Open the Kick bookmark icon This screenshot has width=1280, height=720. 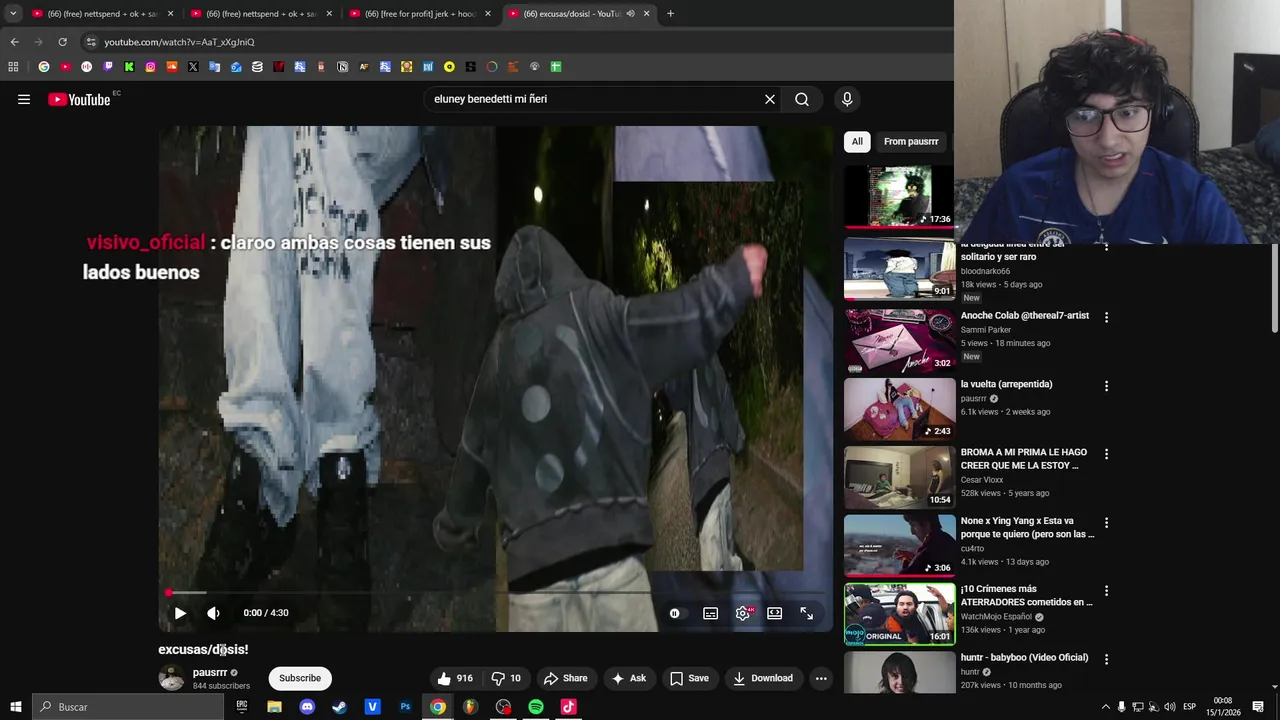coord(129,67)
